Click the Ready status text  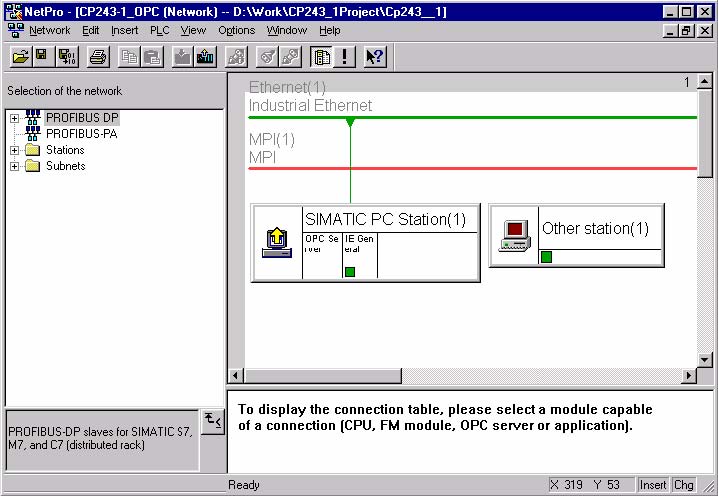point(244,485)
